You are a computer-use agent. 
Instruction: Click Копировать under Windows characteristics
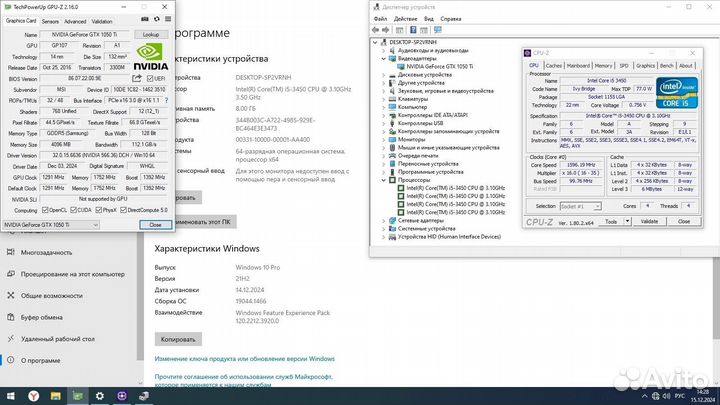tap(178, 339)
